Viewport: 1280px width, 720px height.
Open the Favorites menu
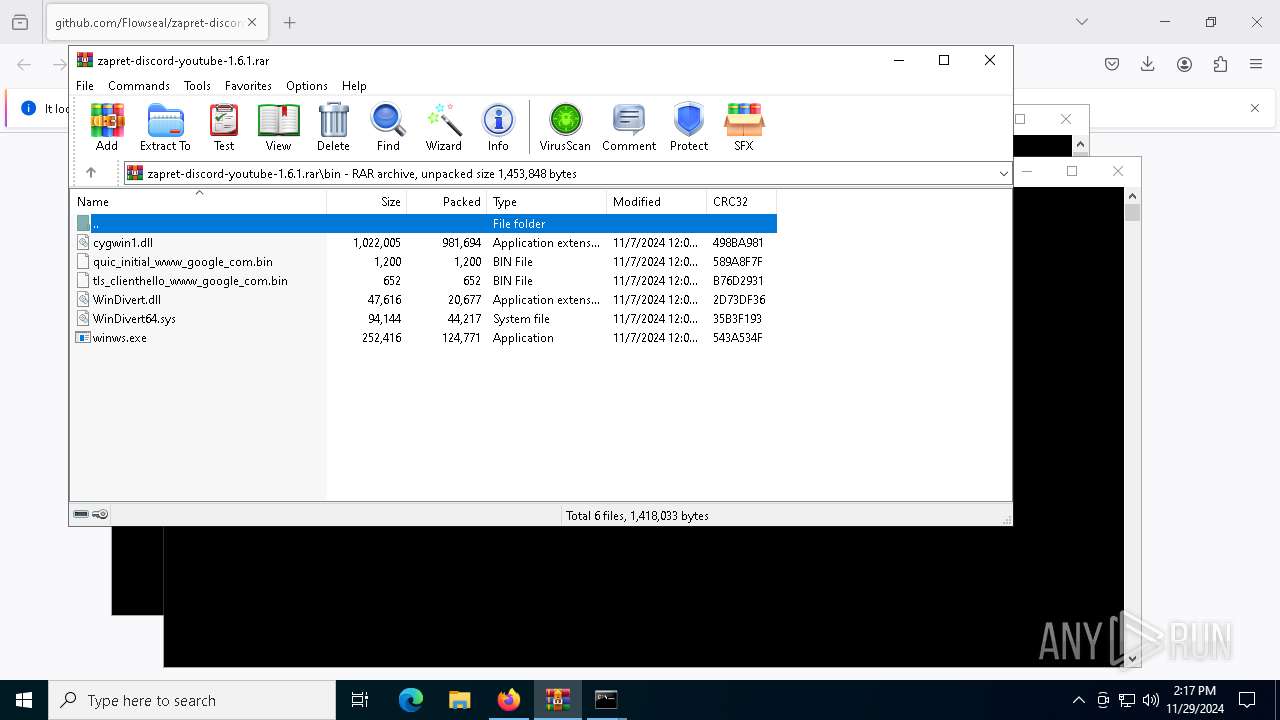pos(248,86)
